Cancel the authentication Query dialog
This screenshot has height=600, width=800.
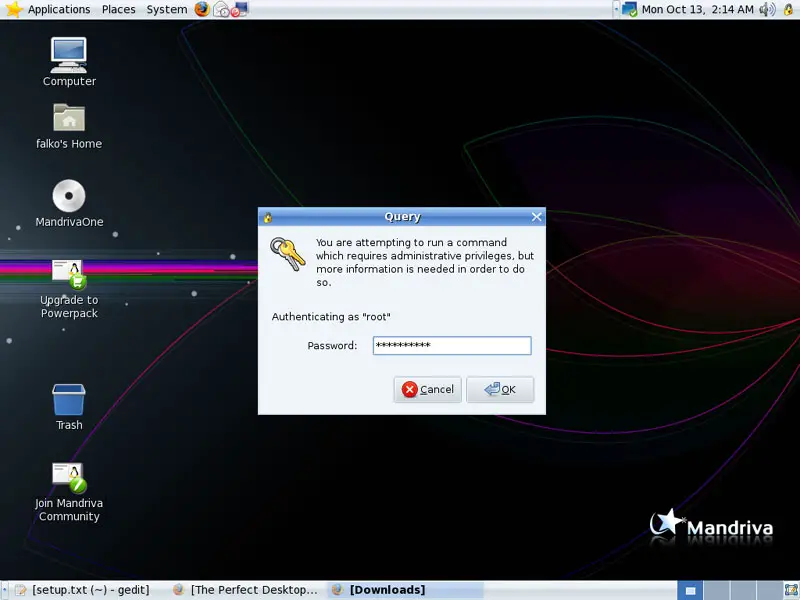click(428, 390)
